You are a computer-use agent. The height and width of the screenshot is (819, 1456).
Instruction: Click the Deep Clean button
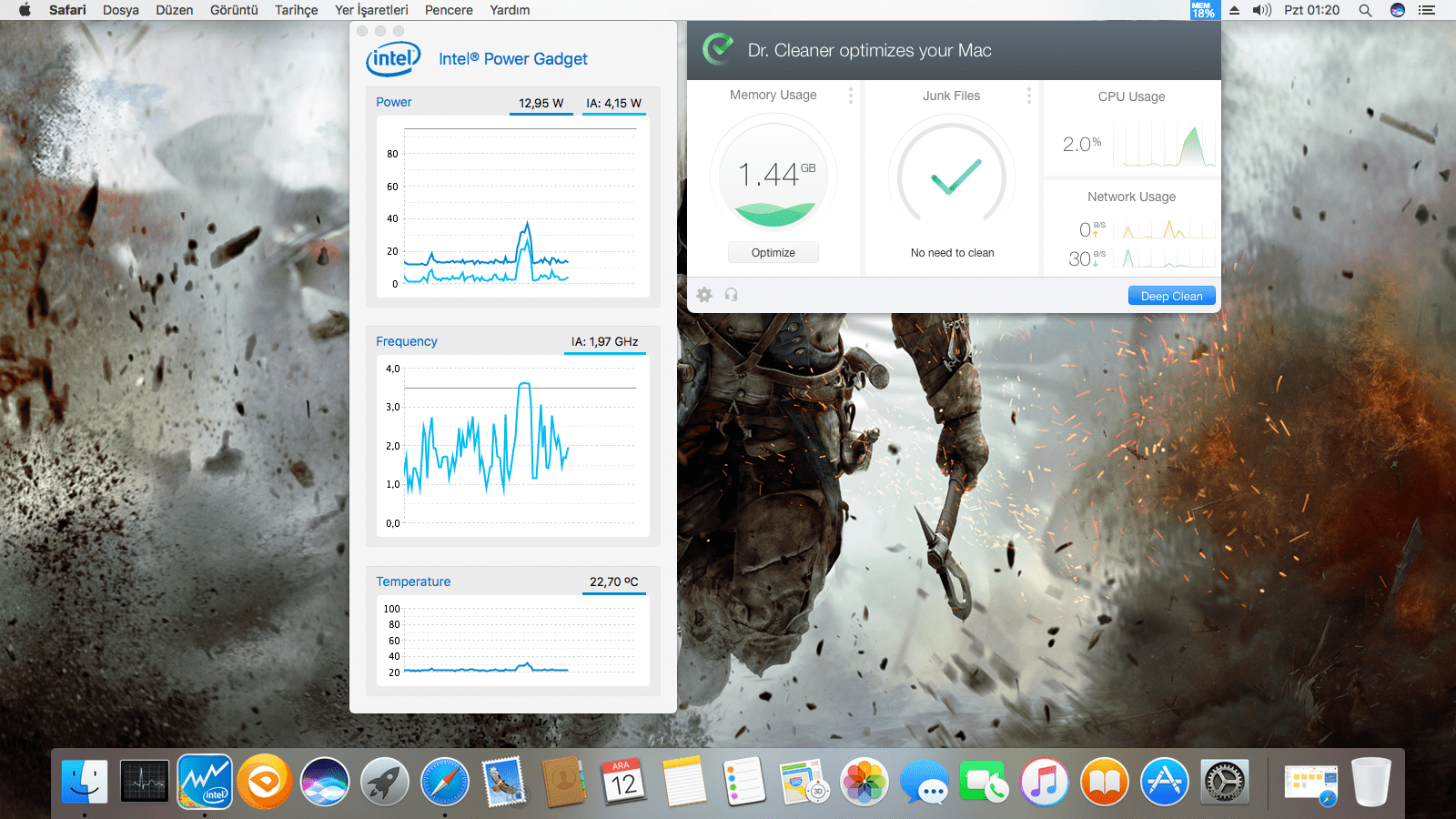pyautogui.click(x=1172, y=296)
